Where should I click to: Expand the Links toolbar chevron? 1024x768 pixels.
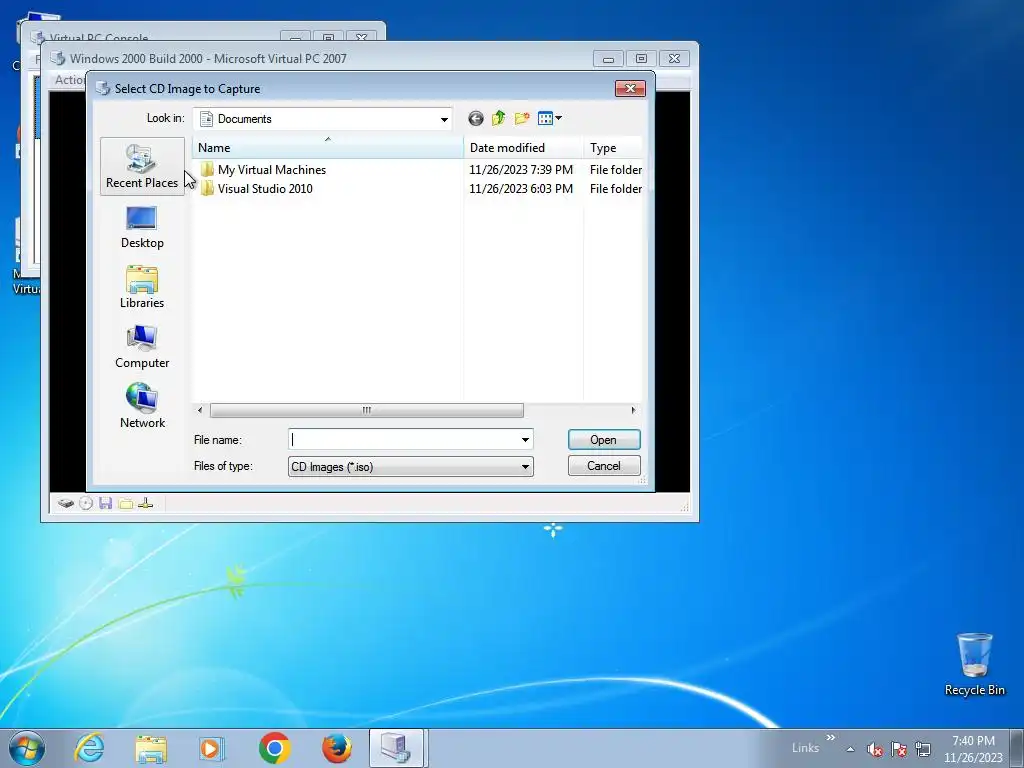point(831,737)
